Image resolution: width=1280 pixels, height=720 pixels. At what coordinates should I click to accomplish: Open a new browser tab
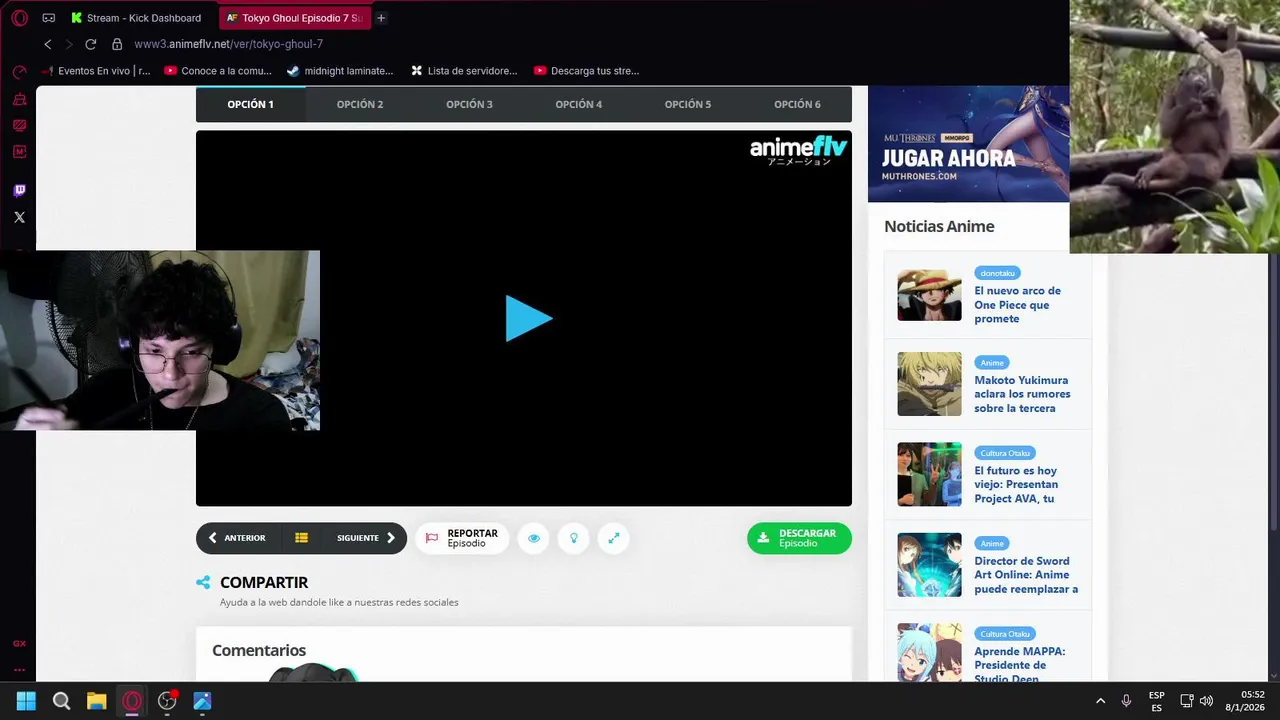tap(381, 18)
